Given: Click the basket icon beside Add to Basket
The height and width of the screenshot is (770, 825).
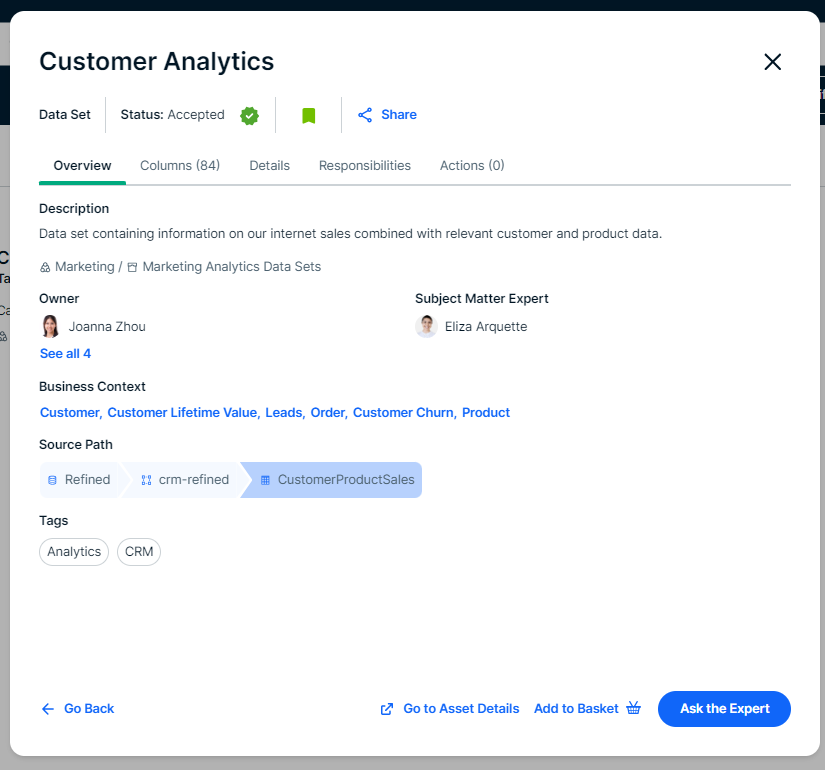Looking at the screenshot, I should click(x=633, y=709).
